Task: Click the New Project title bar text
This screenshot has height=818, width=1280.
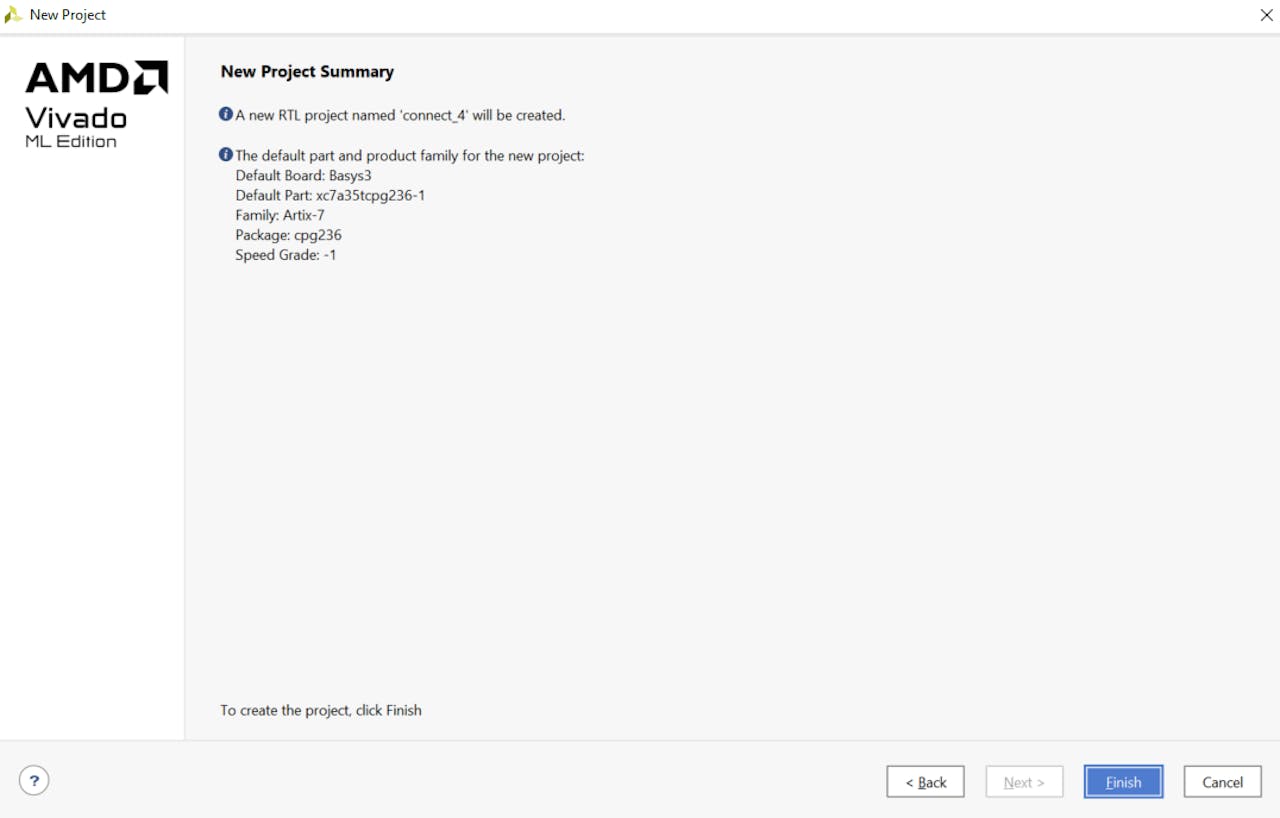Action: coord(68,15)
